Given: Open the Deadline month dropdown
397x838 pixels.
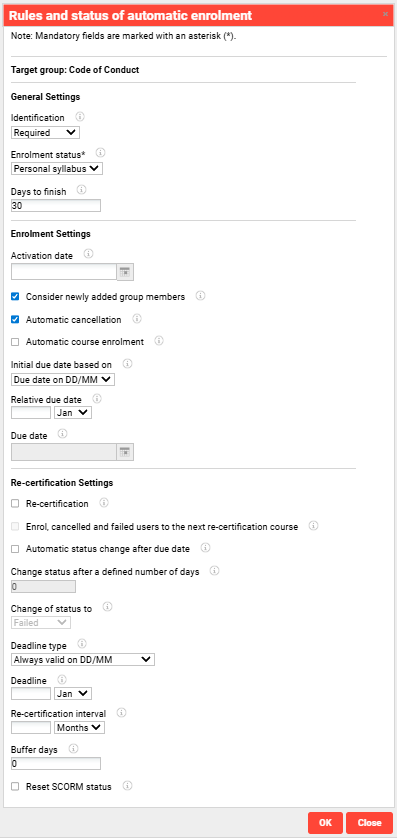Looking at the screenshot, I should tap(73, 694).
